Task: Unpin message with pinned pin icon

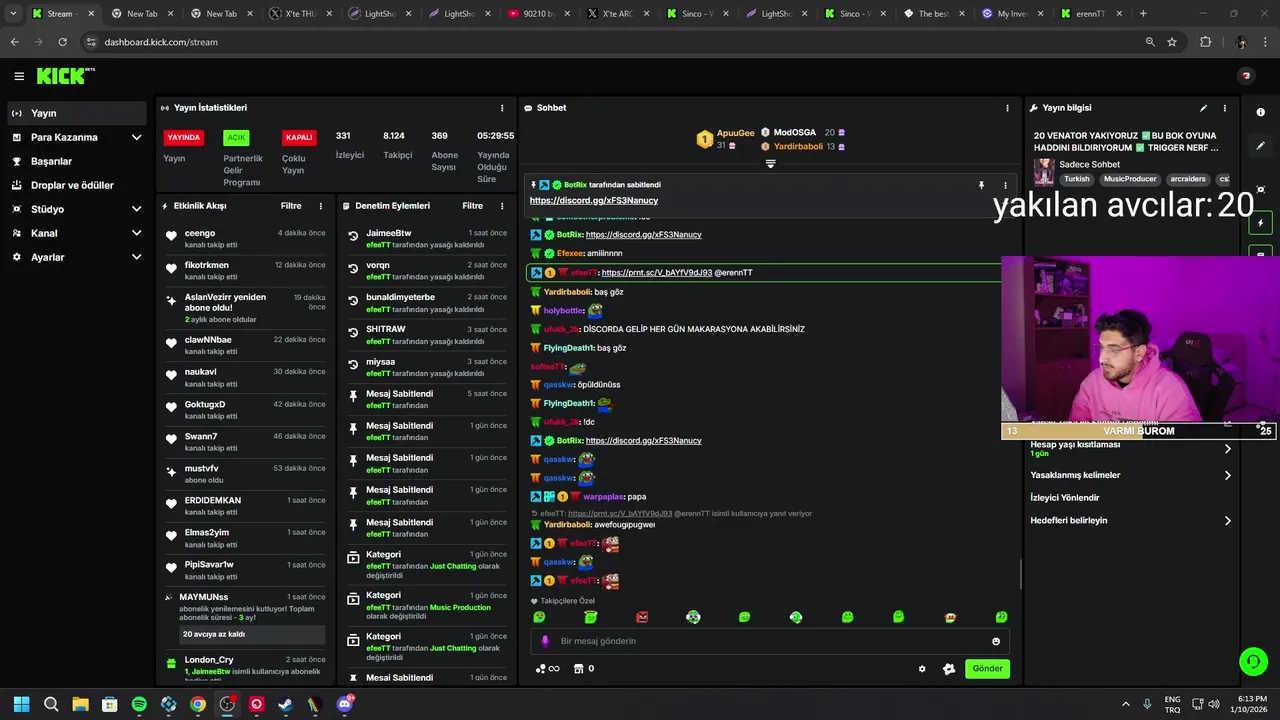Action: pyautogui.click(x=981, y=185)
